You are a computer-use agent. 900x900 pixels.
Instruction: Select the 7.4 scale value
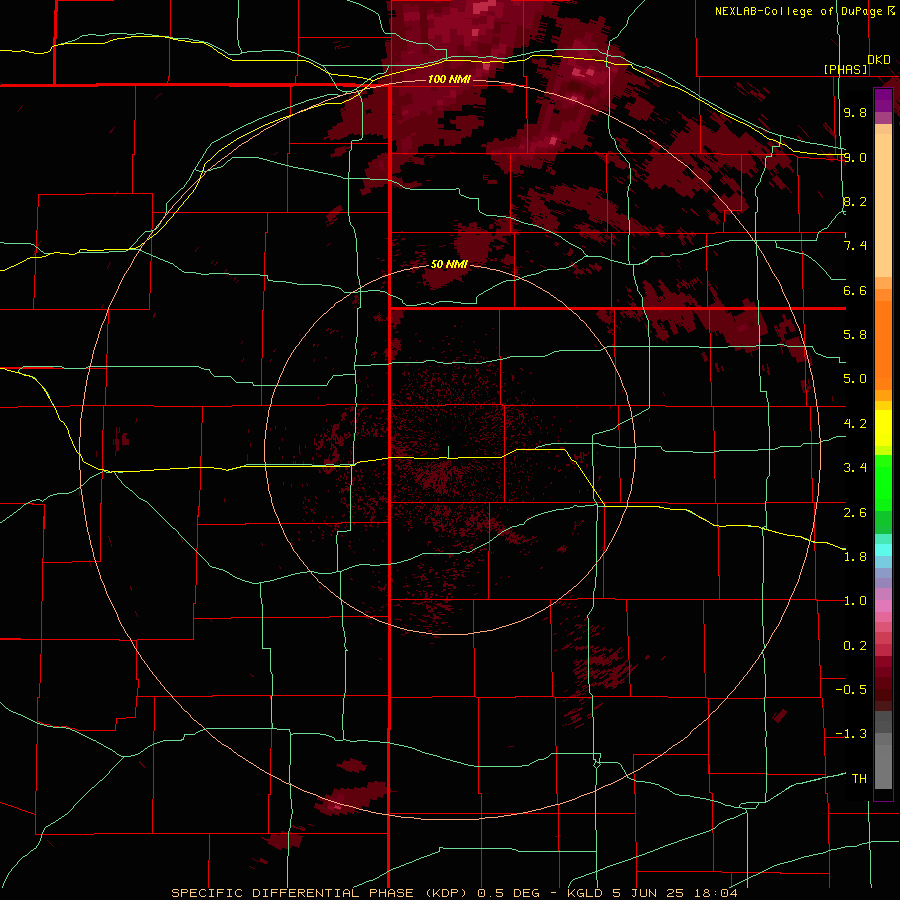coord(855,246)
